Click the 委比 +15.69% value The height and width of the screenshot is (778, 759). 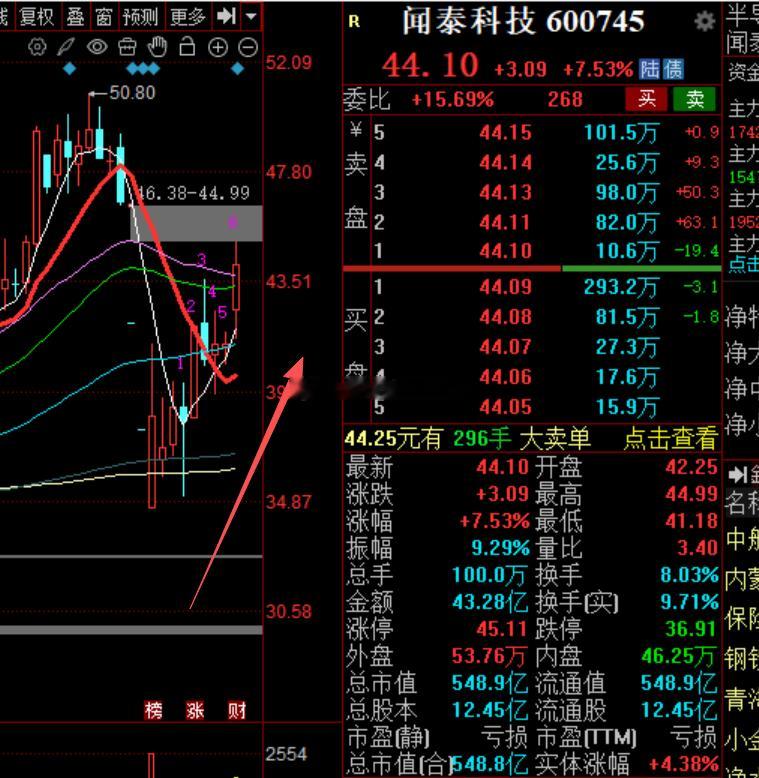[x=452, y=100]
